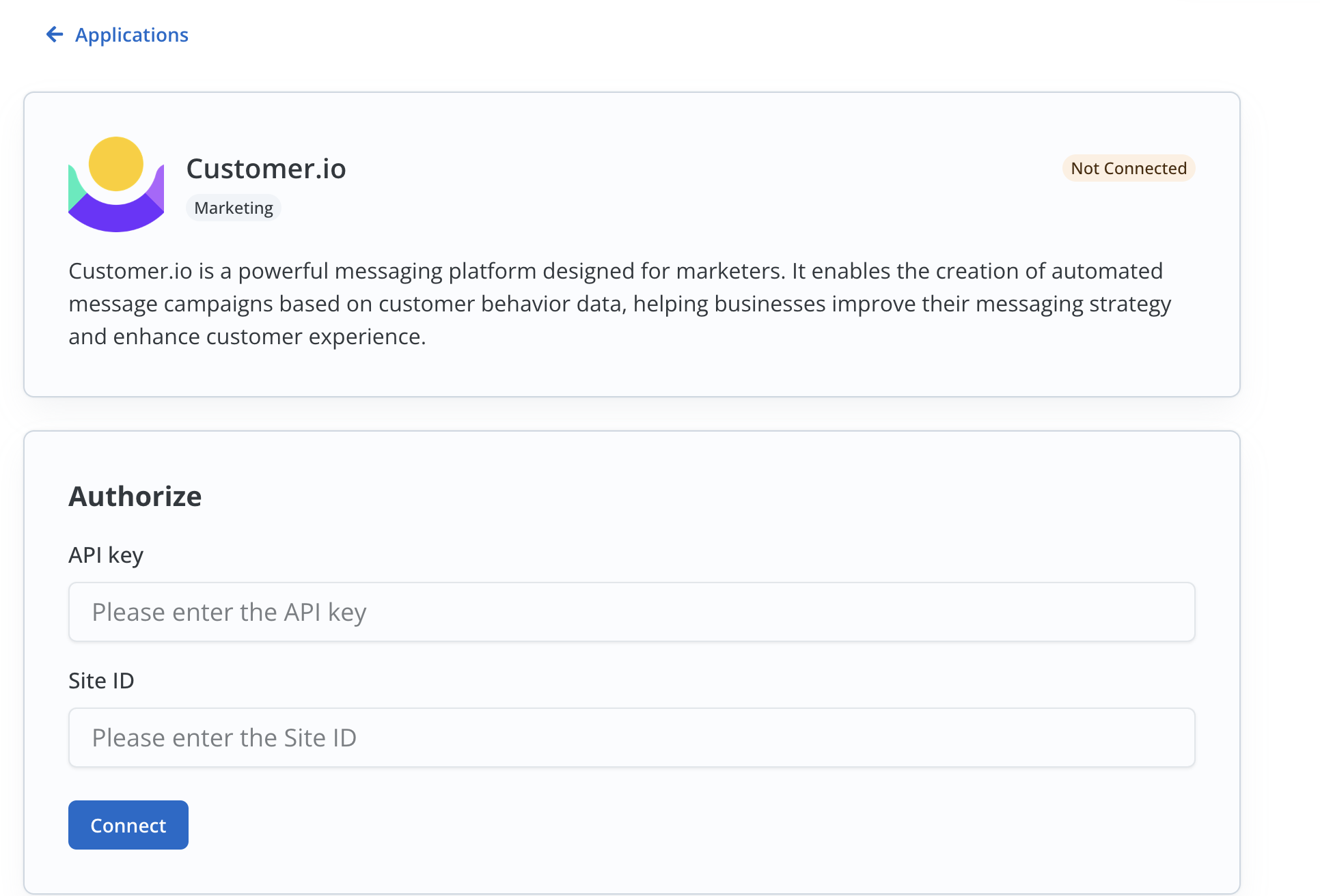Click the Customer.io title heading
This screenshot has width=1320, height=896.
(266, 169)
